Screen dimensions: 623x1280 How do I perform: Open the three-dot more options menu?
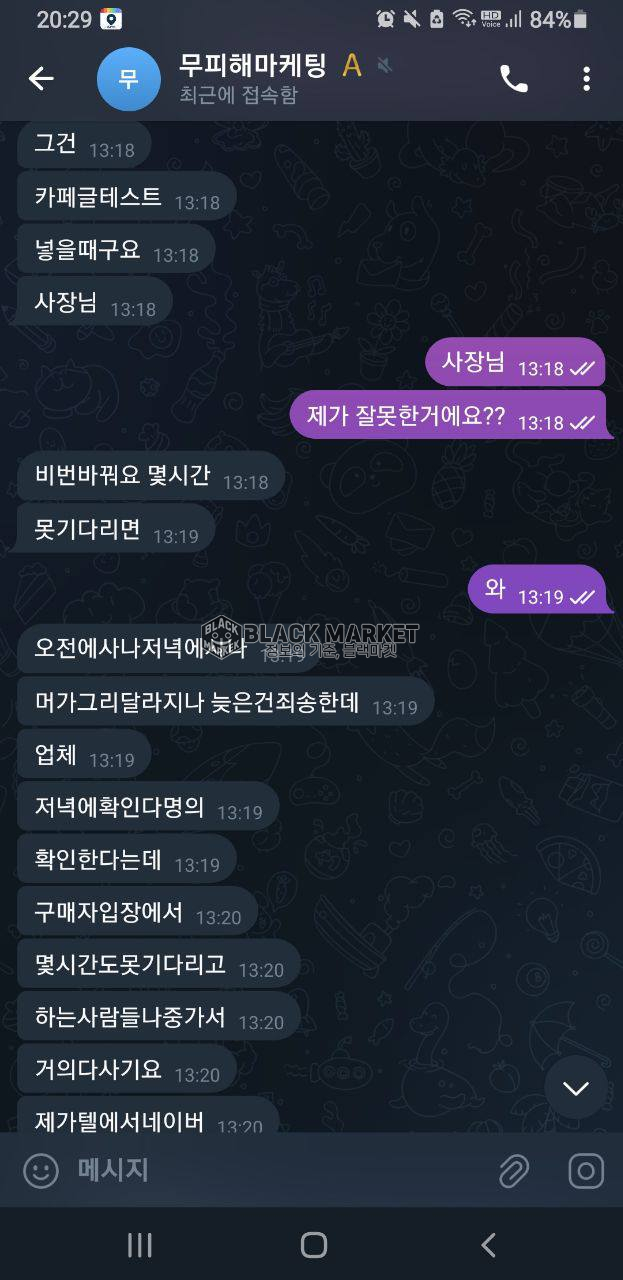pos(586,79)
